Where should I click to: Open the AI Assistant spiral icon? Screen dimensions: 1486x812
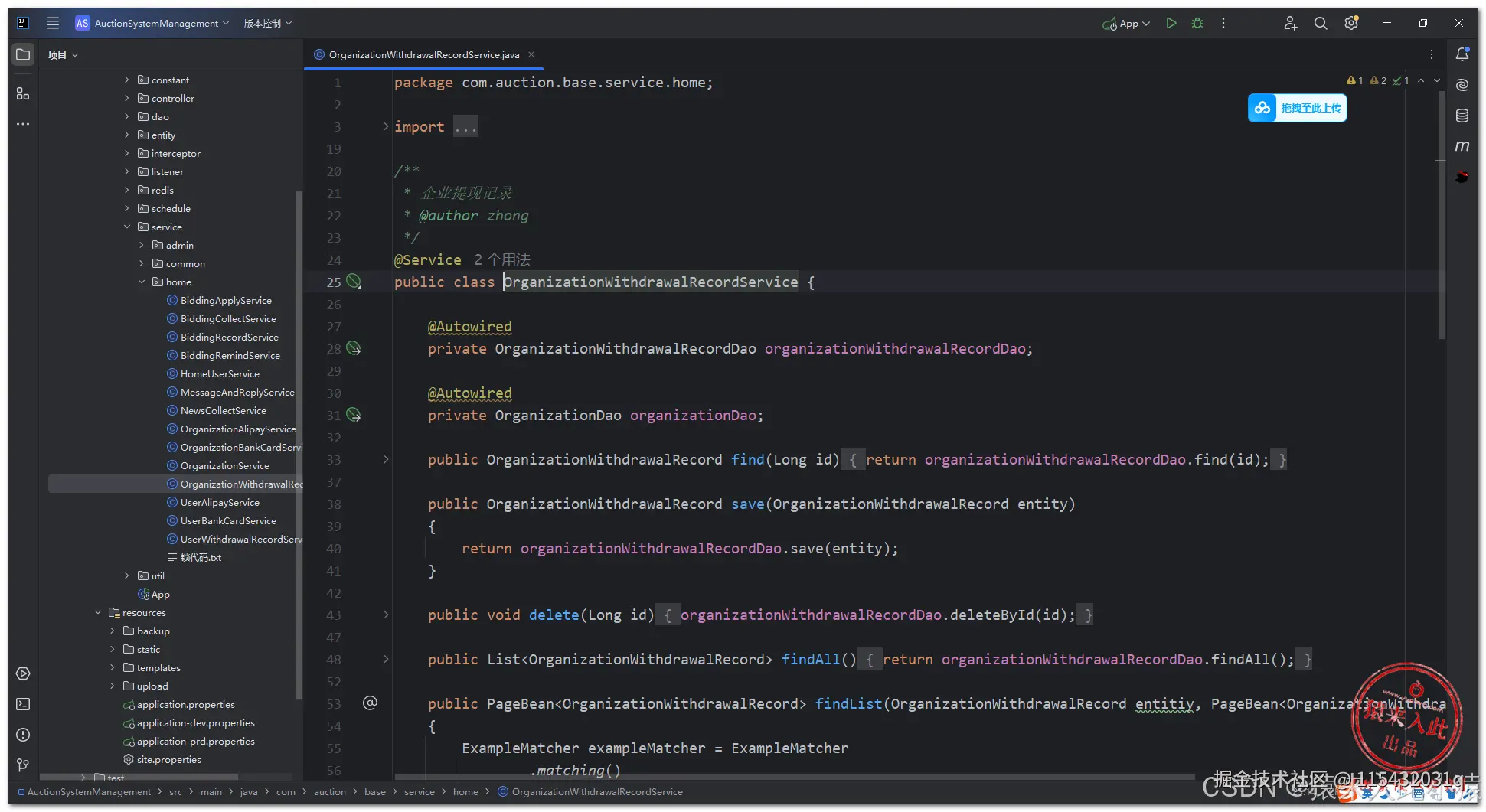click(1462, 85)
